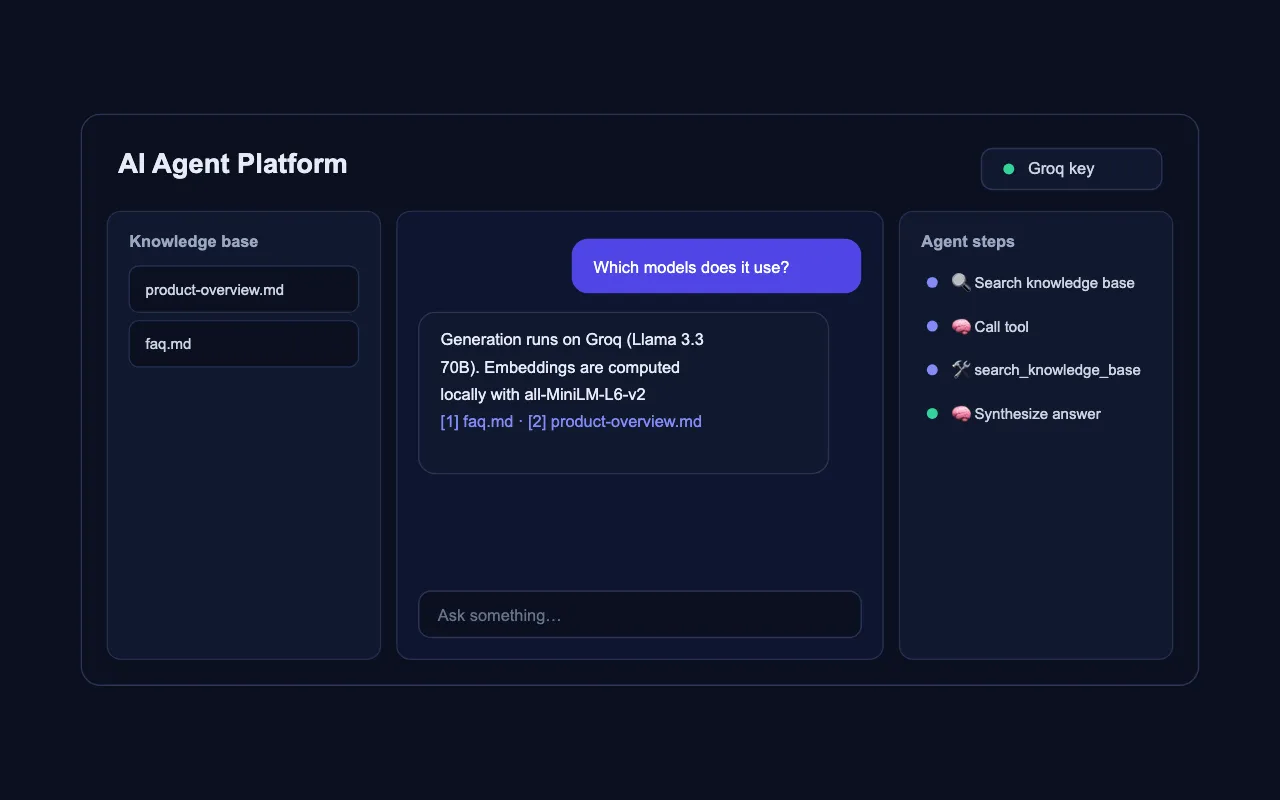Image resolution: width=1280 pixels, height=800 pixels.
Task: Select the Search knowledge base step label
Action: coord(1054,283)
